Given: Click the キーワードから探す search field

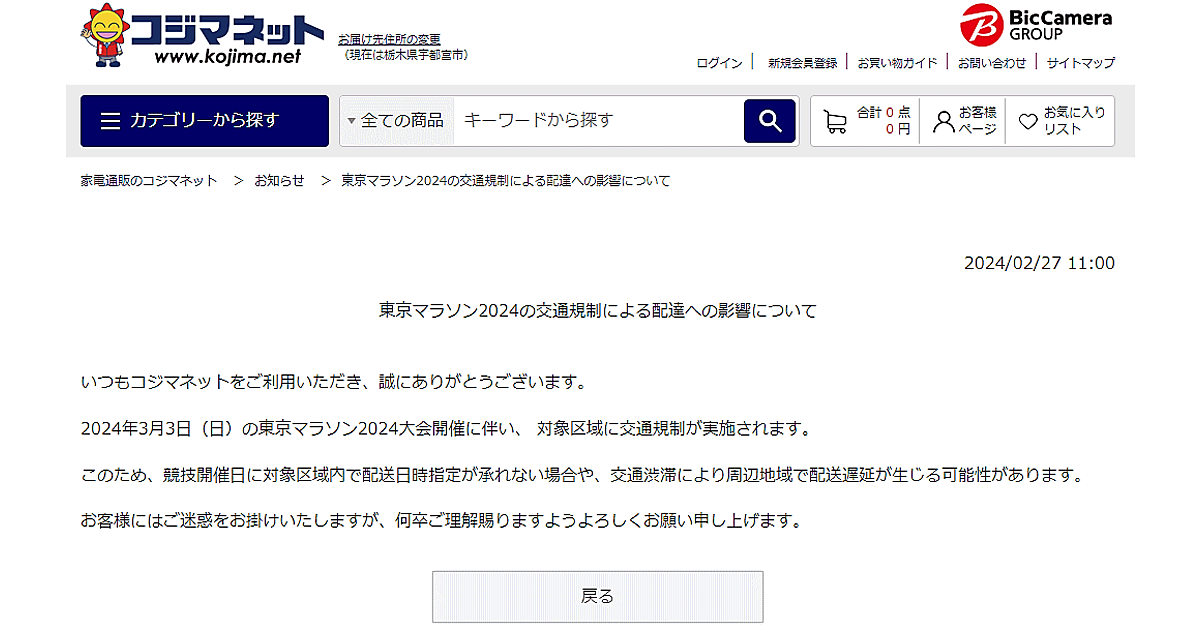Looking at the screenshot, I should 598,121.
